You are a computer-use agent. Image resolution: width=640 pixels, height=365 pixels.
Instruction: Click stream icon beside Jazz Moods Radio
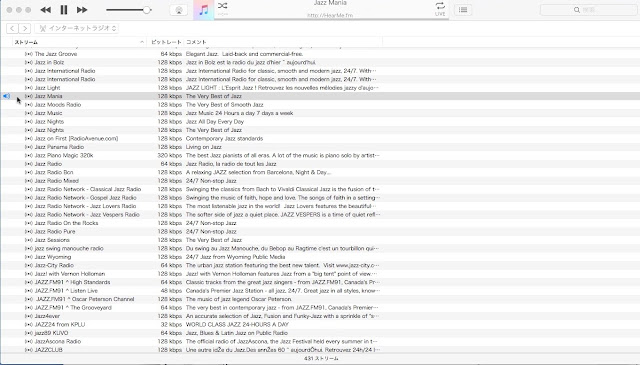point(29,105)
